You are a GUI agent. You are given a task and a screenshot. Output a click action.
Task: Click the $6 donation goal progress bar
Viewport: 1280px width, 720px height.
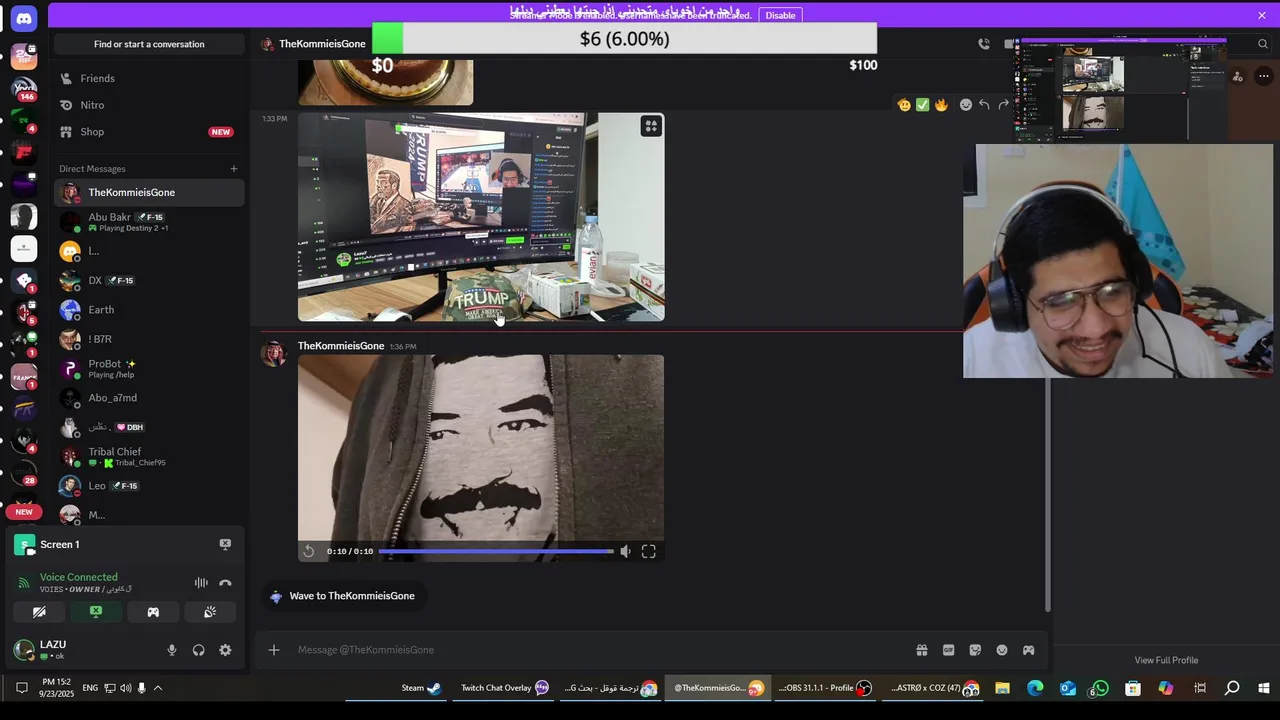coord(624,39)
